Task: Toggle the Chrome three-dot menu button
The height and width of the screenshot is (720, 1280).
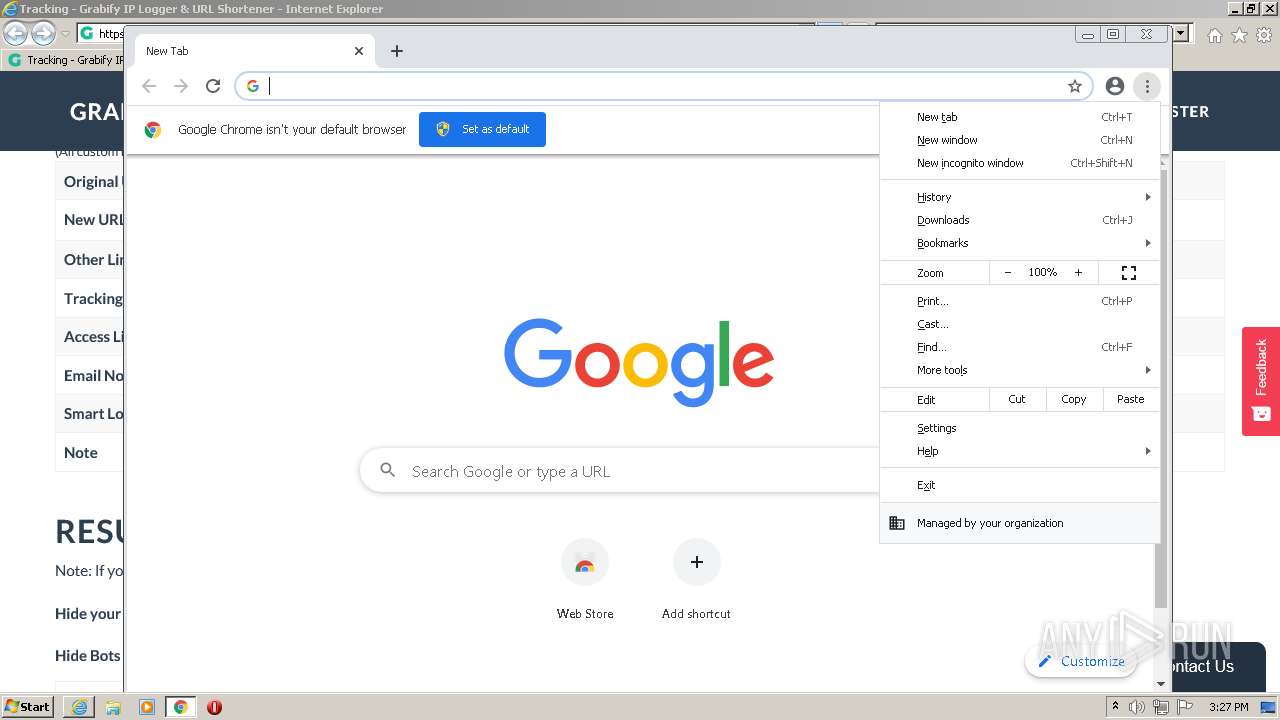Action: (x=1147, y=86)
